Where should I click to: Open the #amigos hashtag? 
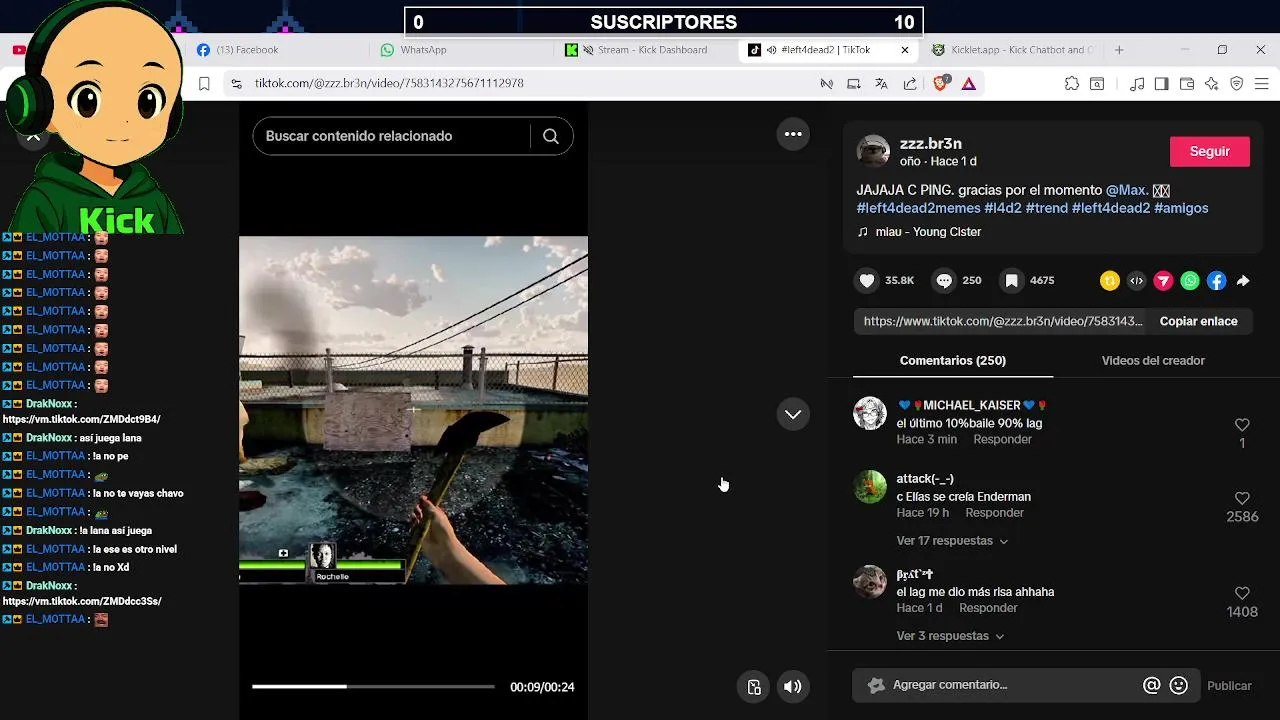[1181, 208]
